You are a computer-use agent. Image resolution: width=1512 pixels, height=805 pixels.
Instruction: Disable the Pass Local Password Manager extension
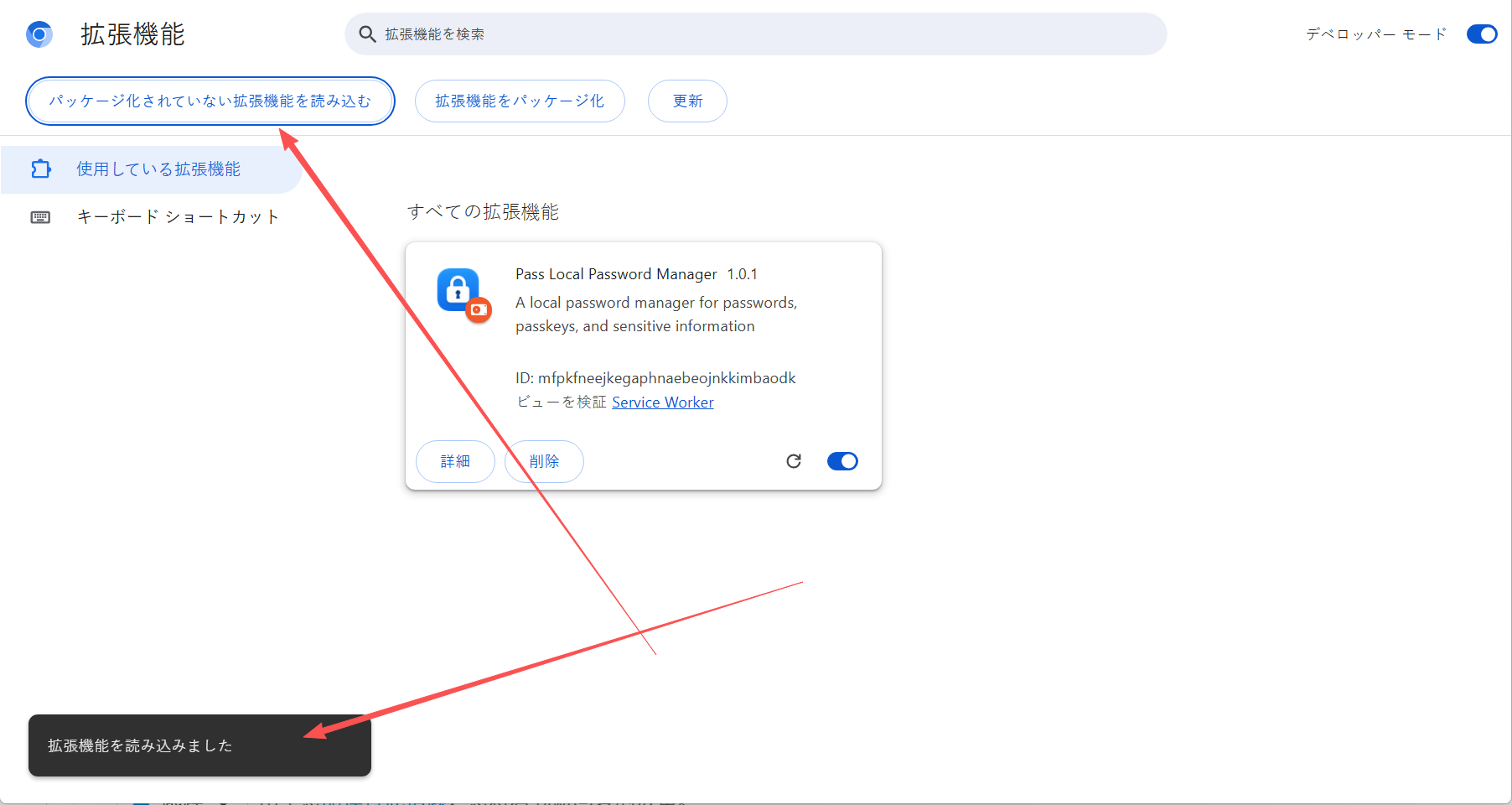(x=842, y=461)
